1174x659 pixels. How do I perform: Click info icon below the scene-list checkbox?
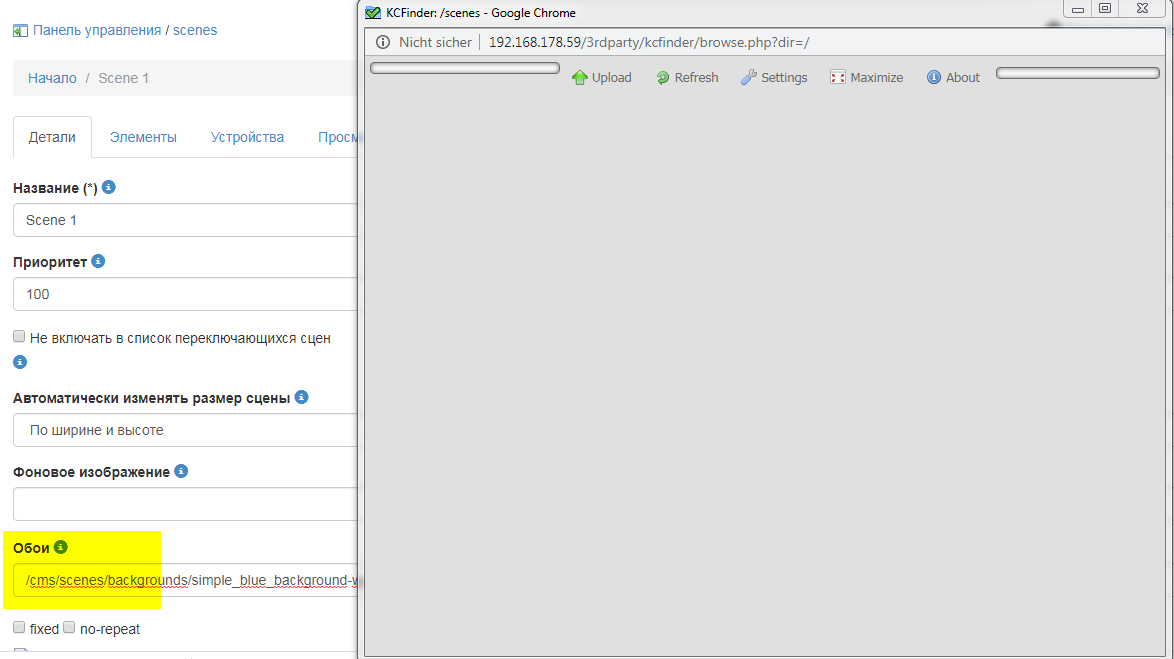pos(20,362)
